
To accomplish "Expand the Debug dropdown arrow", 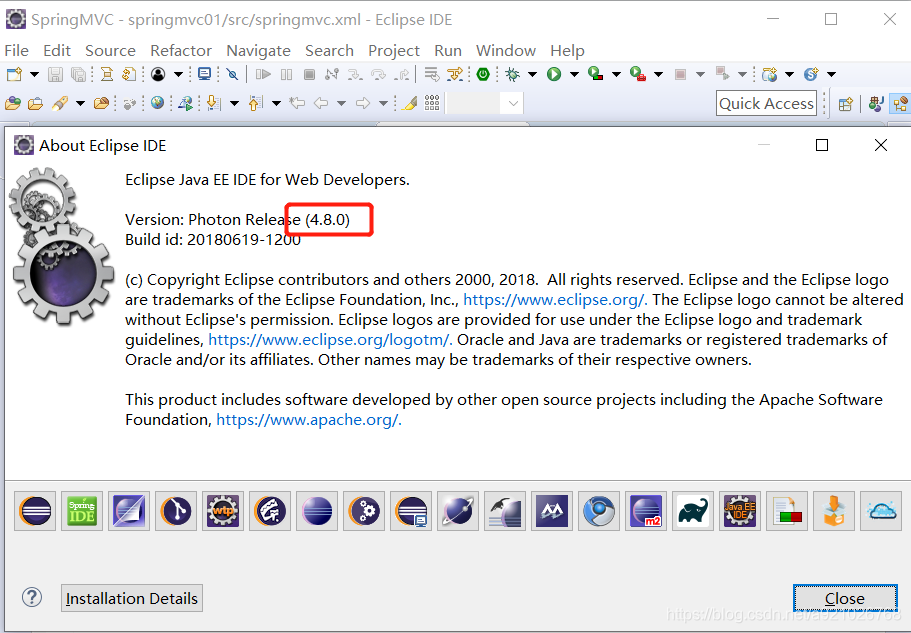I will coord(532,74).
